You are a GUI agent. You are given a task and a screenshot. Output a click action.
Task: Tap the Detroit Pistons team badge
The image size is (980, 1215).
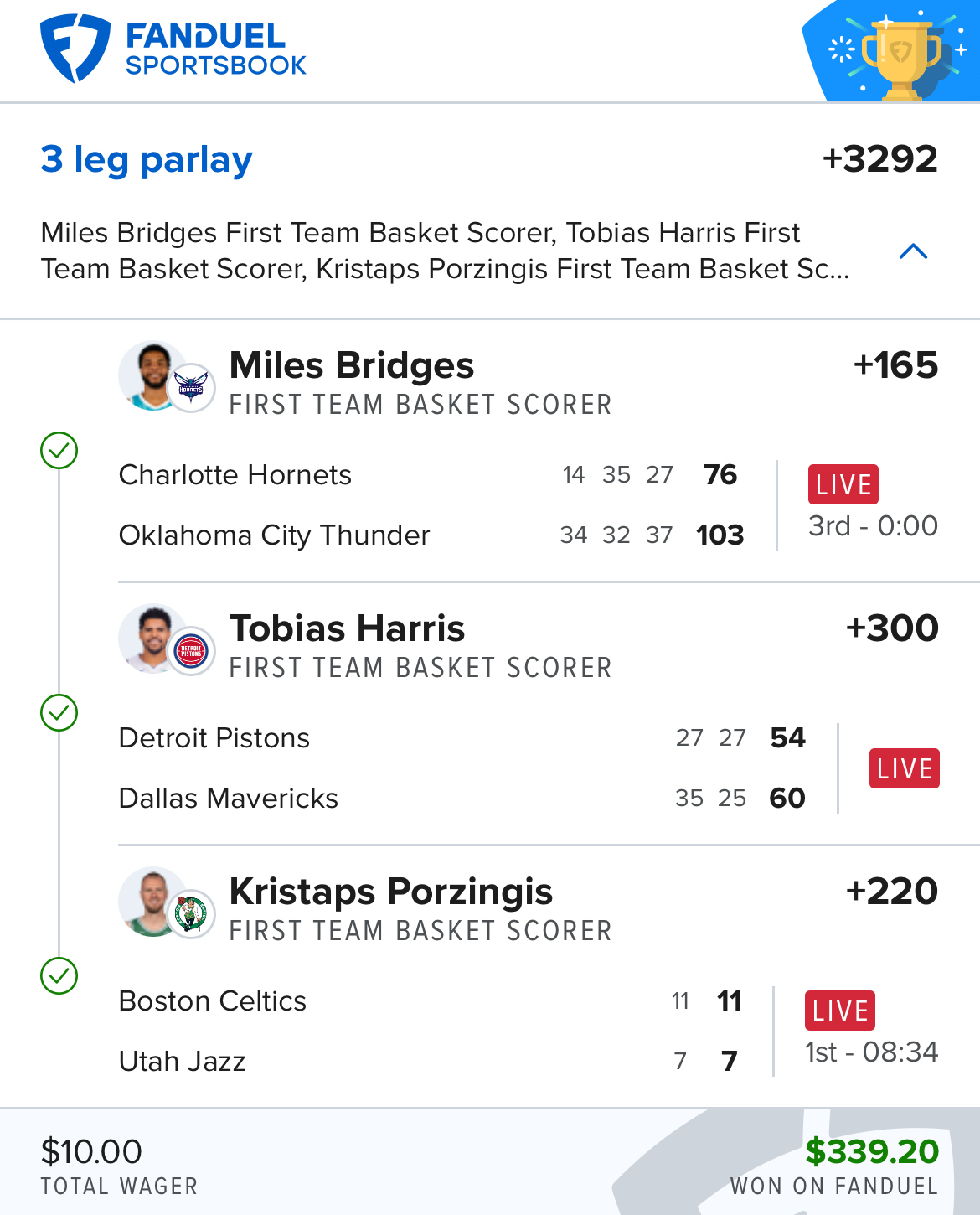(x=191, y=651)
